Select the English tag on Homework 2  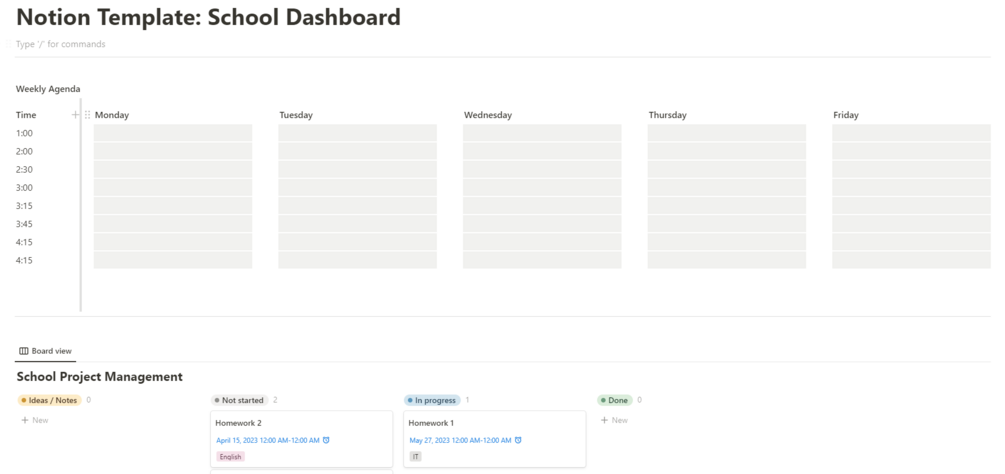coord(231,457)
